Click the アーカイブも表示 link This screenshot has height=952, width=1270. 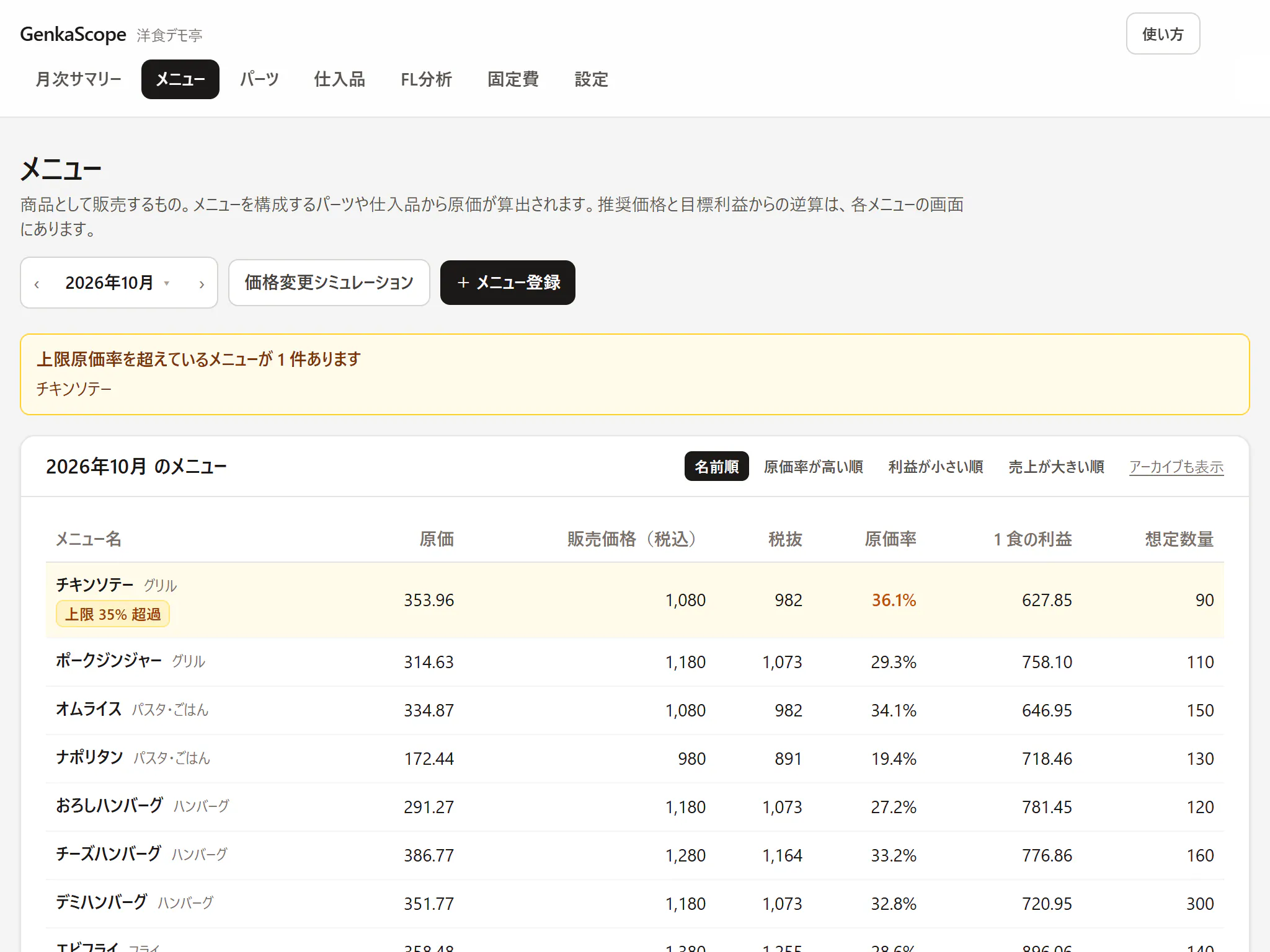(x=1176, y=467)
